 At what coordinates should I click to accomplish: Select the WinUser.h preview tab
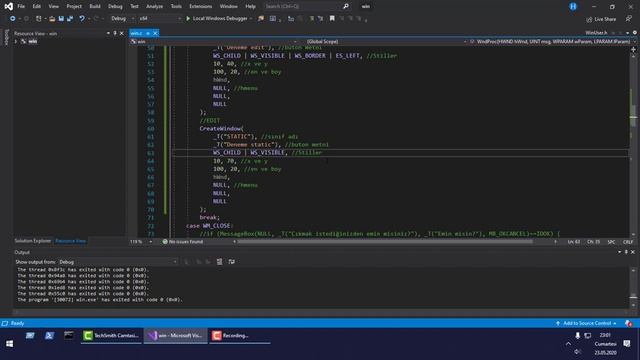pyautogui.click(x=596, y=33)
